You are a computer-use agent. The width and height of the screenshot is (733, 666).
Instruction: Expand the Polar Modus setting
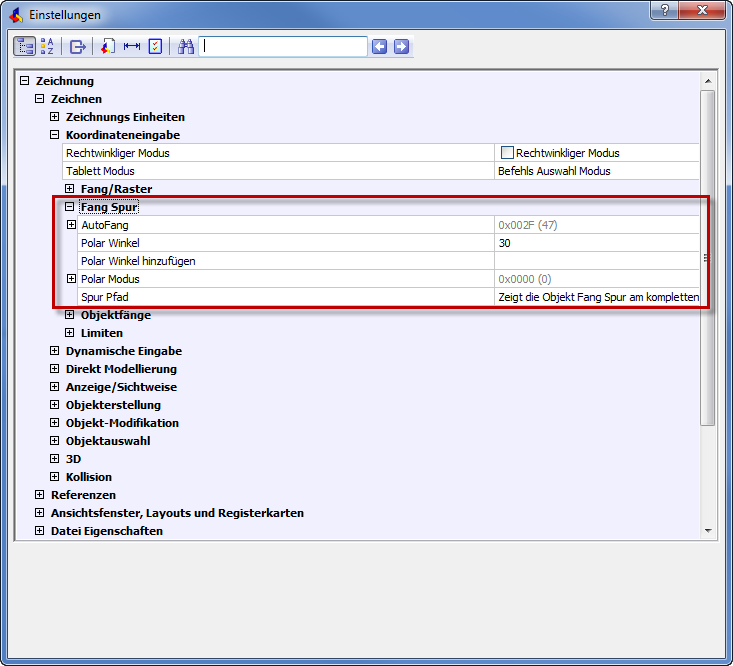coord(71,279)
